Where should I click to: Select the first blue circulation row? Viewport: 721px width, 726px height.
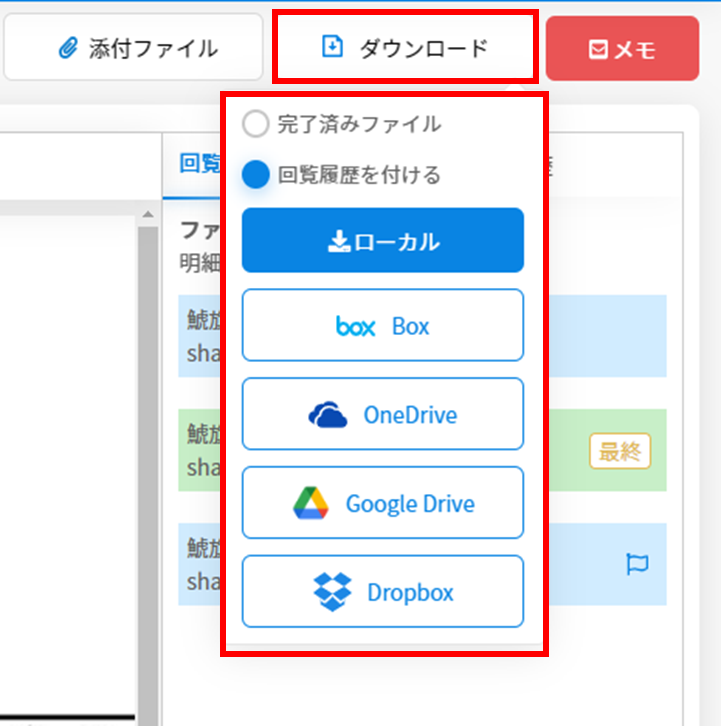coord(422,336)
